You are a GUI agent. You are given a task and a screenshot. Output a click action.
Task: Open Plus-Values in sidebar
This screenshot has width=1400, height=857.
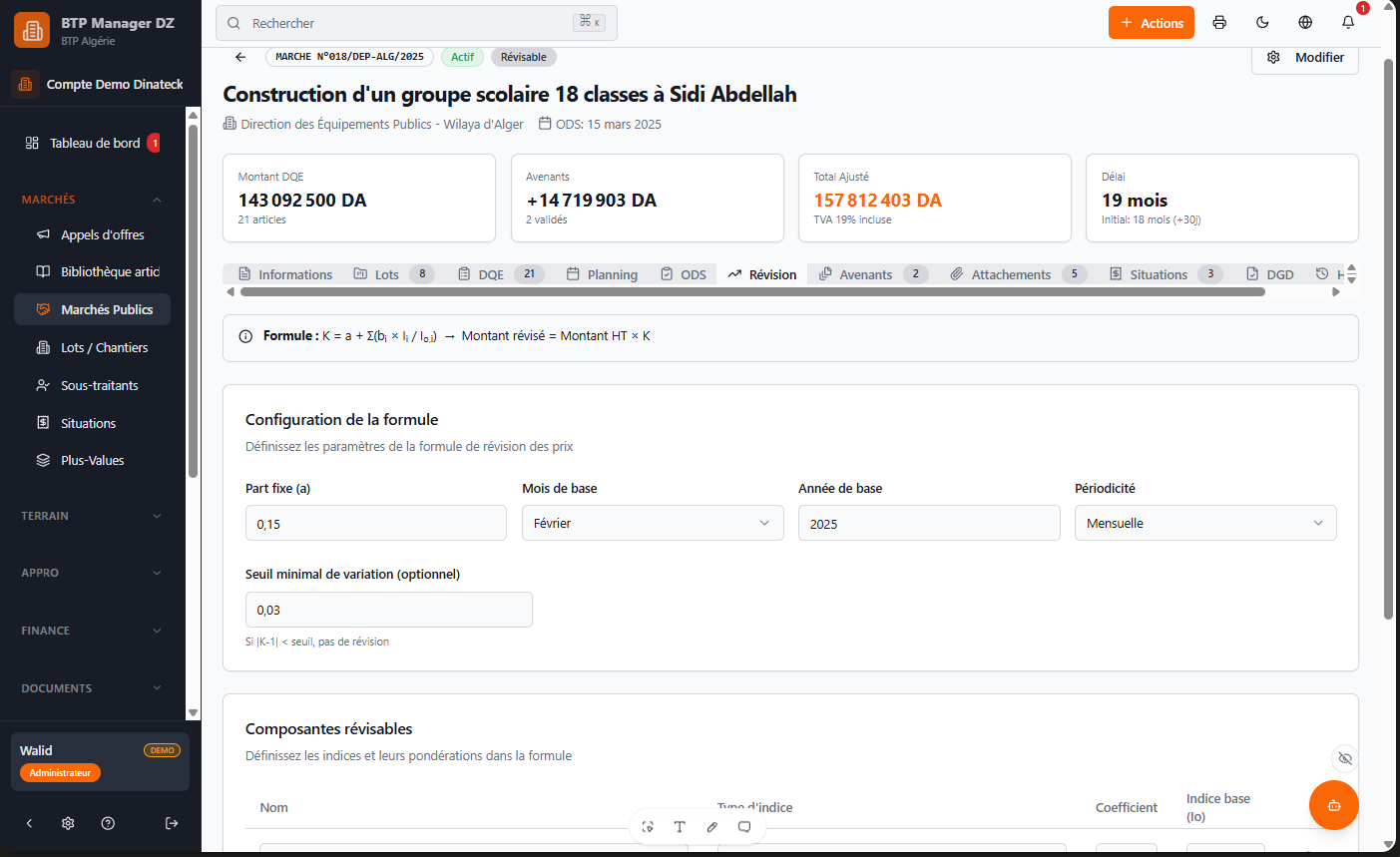coord(92,460)
